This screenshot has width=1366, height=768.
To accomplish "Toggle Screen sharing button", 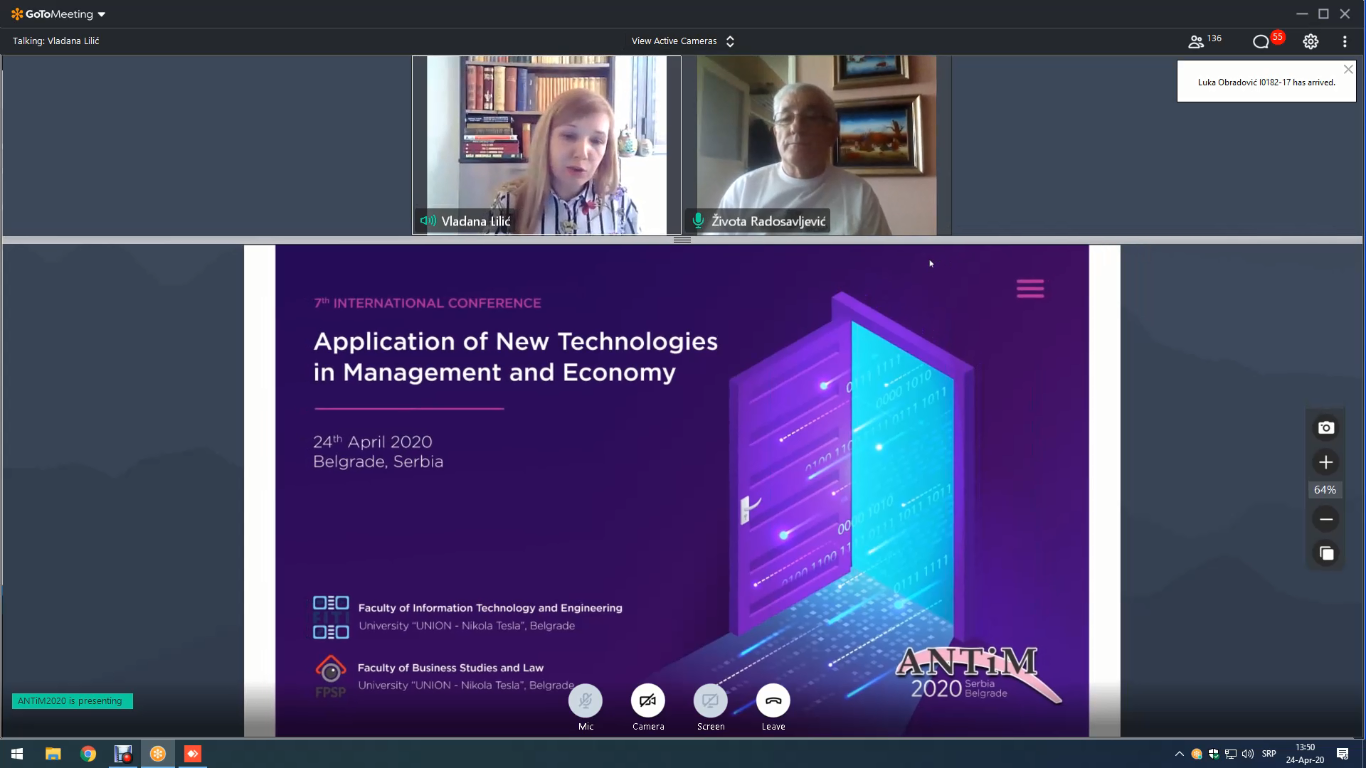I will pyautogui.click(x=710, y=701).
